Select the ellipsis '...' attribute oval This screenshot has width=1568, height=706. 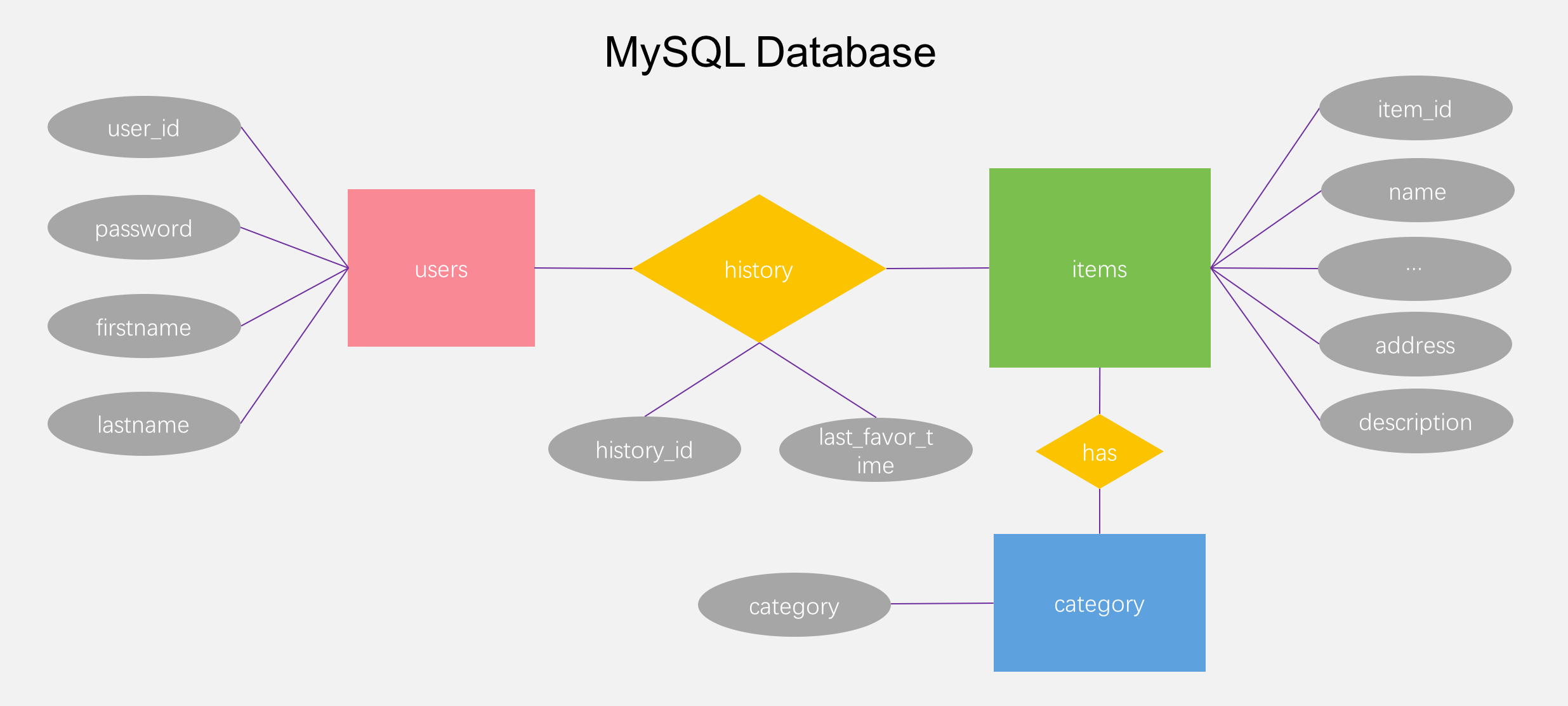point(1414,269)
